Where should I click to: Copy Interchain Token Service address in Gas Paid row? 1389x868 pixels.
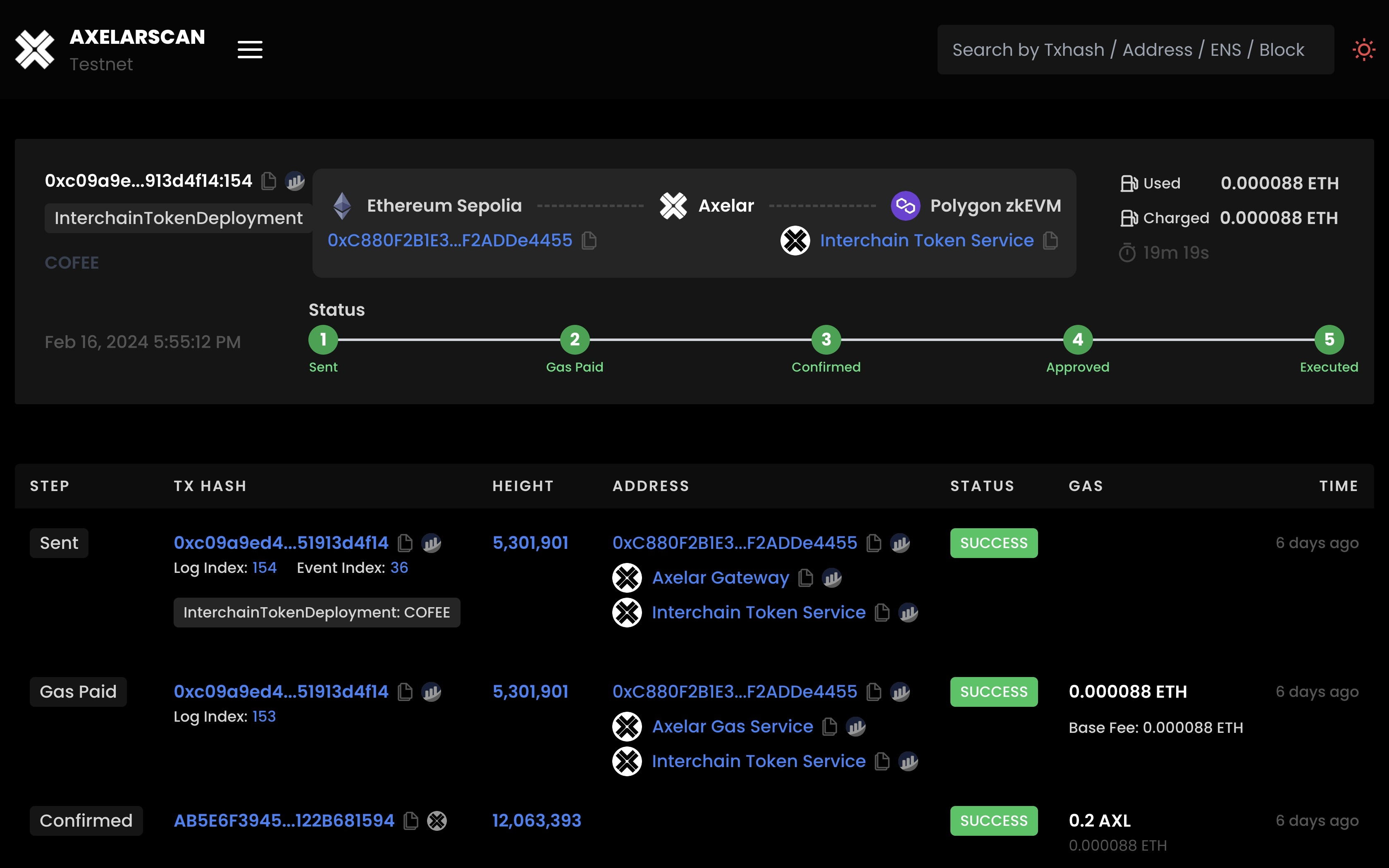click(x=882, y=761)
